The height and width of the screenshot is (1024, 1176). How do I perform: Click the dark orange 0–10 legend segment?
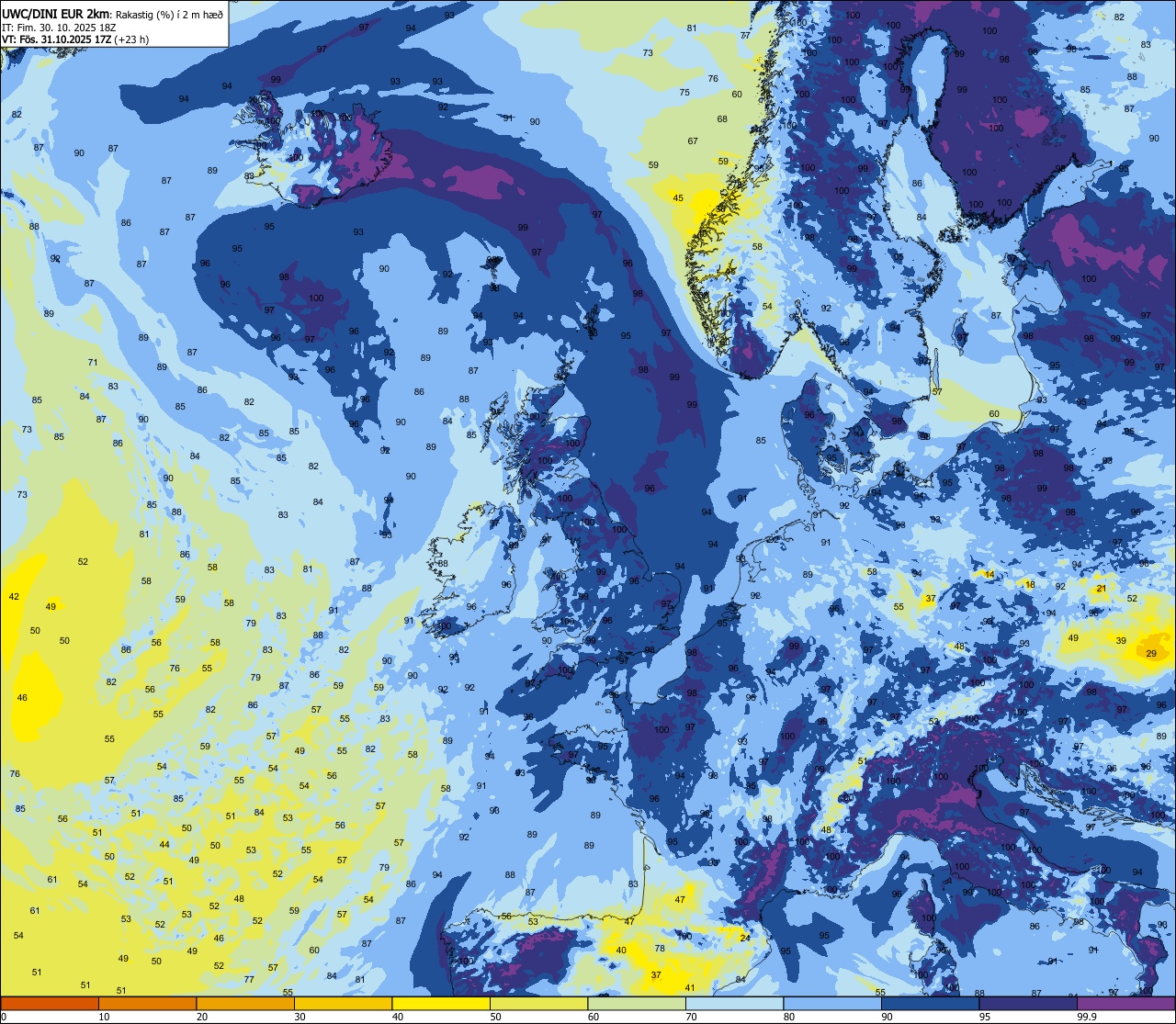(50, 1003)
